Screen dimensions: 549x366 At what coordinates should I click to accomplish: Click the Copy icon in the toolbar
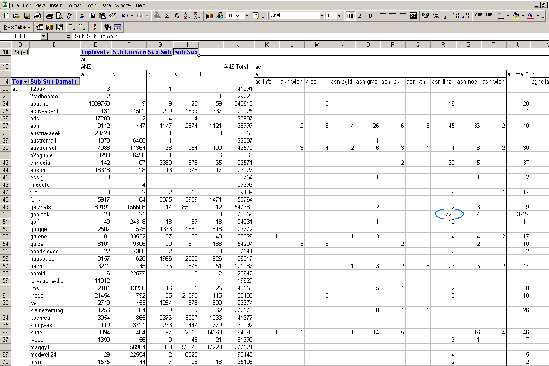pyautogui.click(x=93, y=16)
